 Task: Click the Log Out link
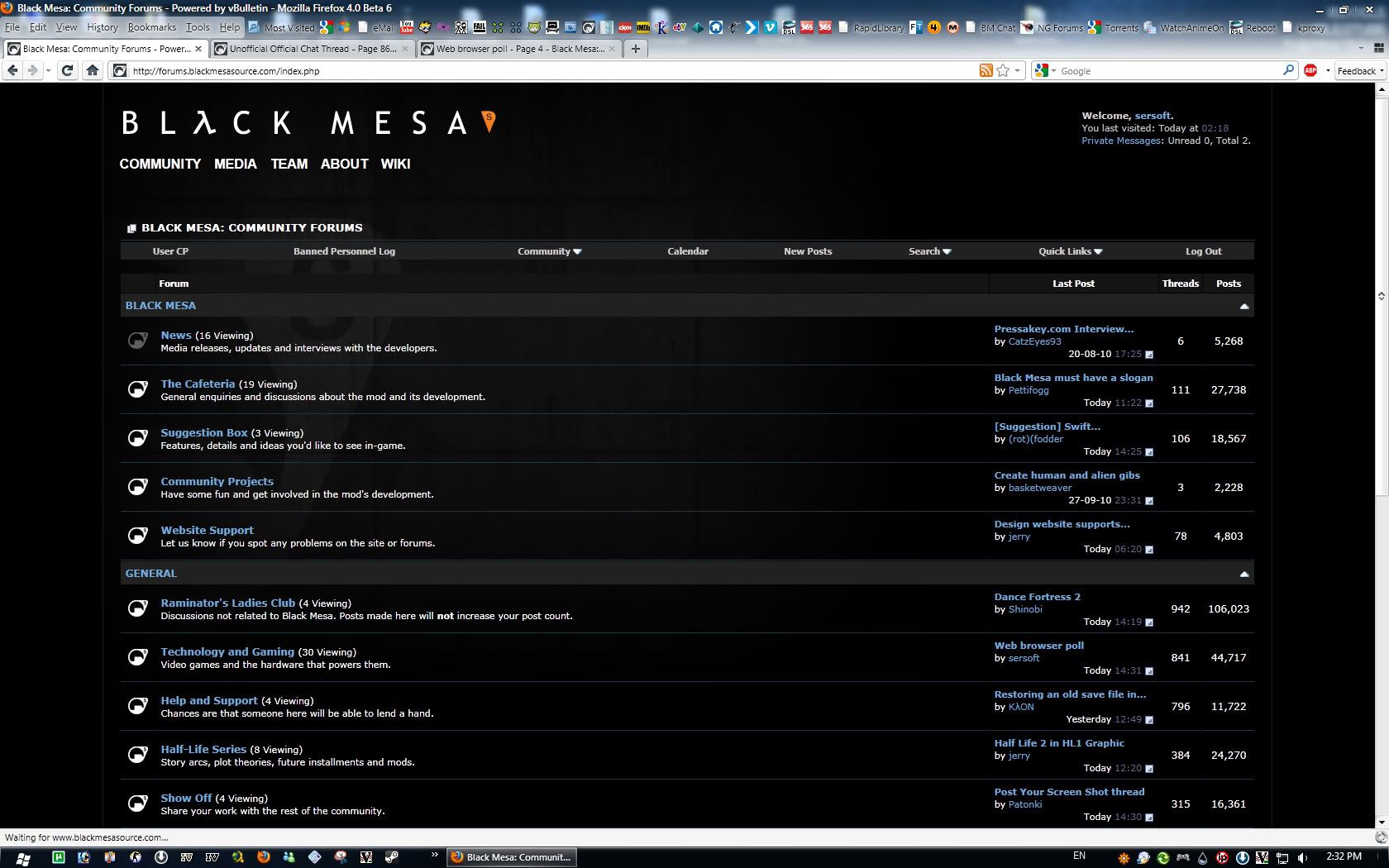pyautogui.click(x=1203, y=251)
